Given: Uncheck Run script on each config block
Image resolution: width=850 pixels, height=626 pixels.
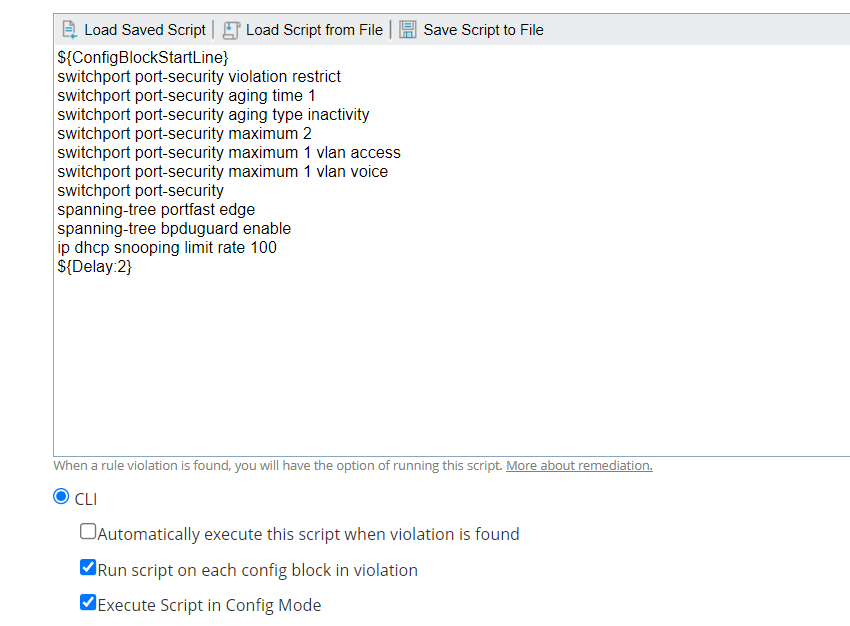Looking at the screenshot, I should point(88,569).
